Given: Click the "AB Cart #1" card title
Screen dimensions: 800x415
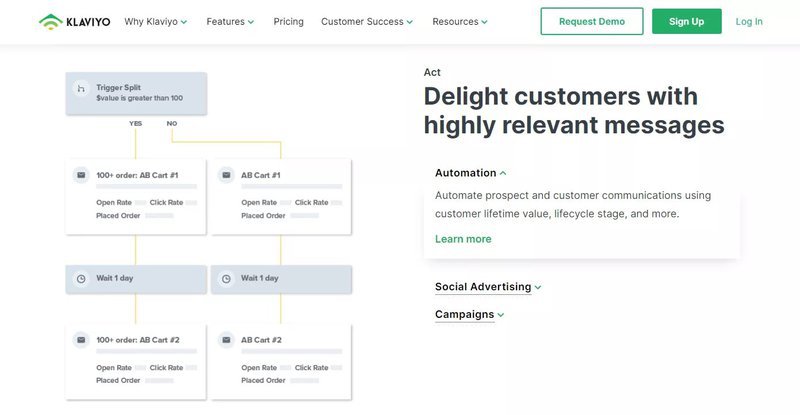Looking at the screenshot, I should (261, 175).
